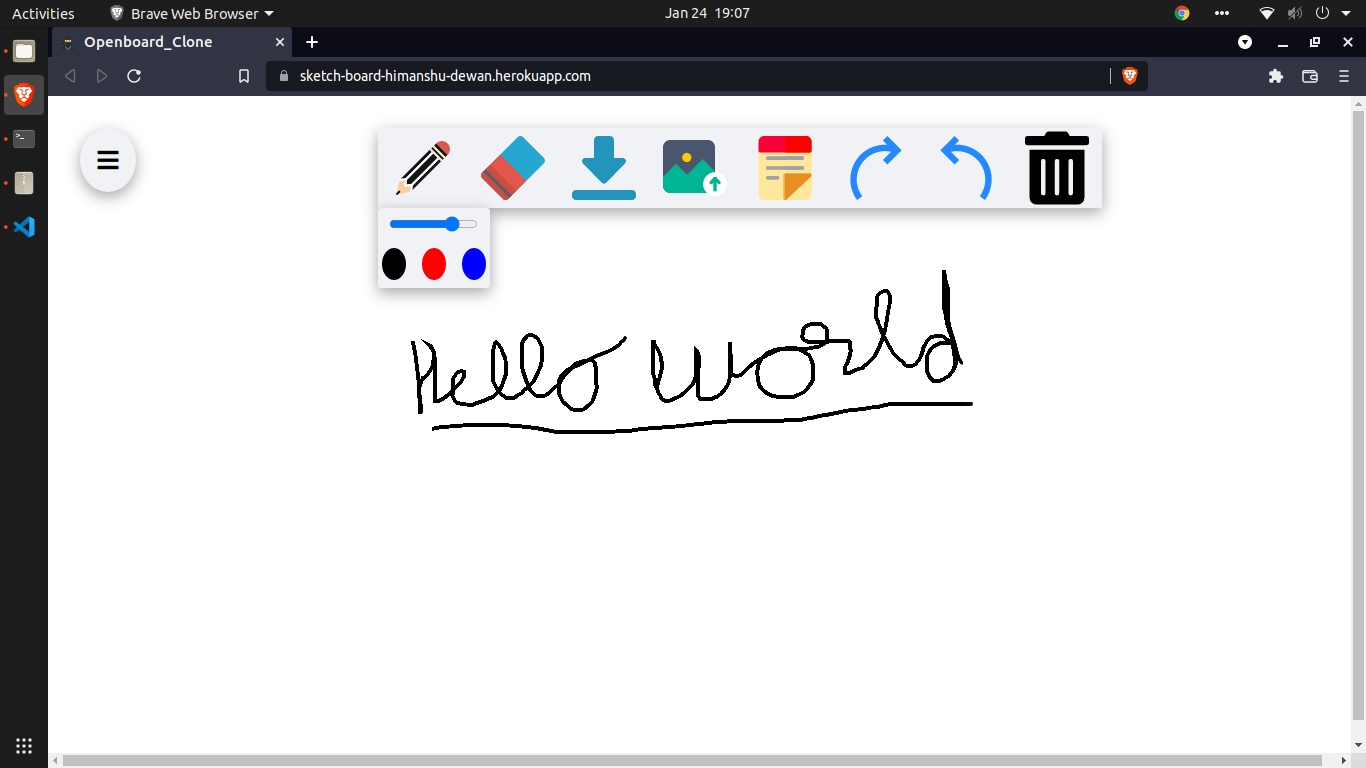Pick the blue pen color
1366x768 pixels.
(x=473, y=264)
